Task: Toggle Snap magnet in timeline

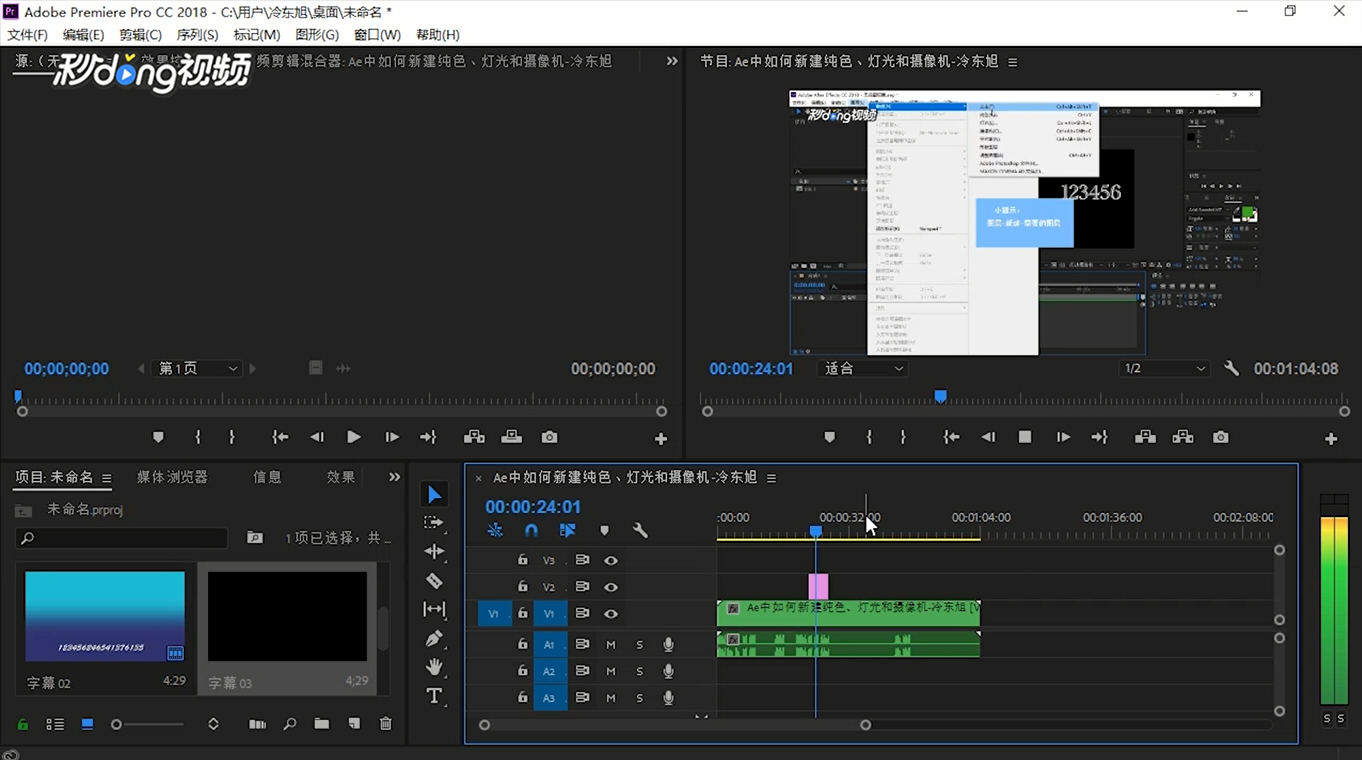Action: pyautogui.click(x=531, y=531)
